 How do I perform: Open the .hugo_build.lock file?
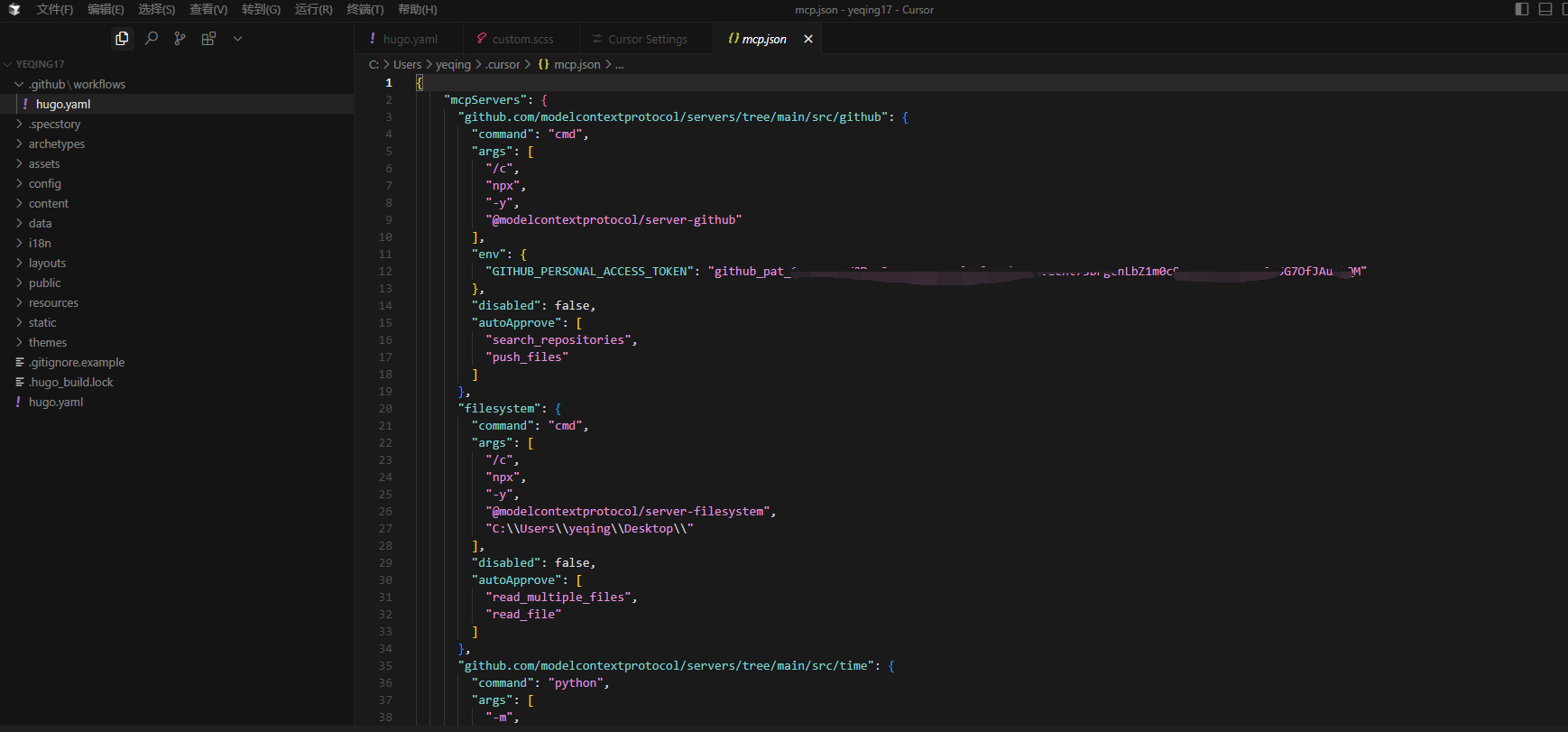(x=177, y=382)
